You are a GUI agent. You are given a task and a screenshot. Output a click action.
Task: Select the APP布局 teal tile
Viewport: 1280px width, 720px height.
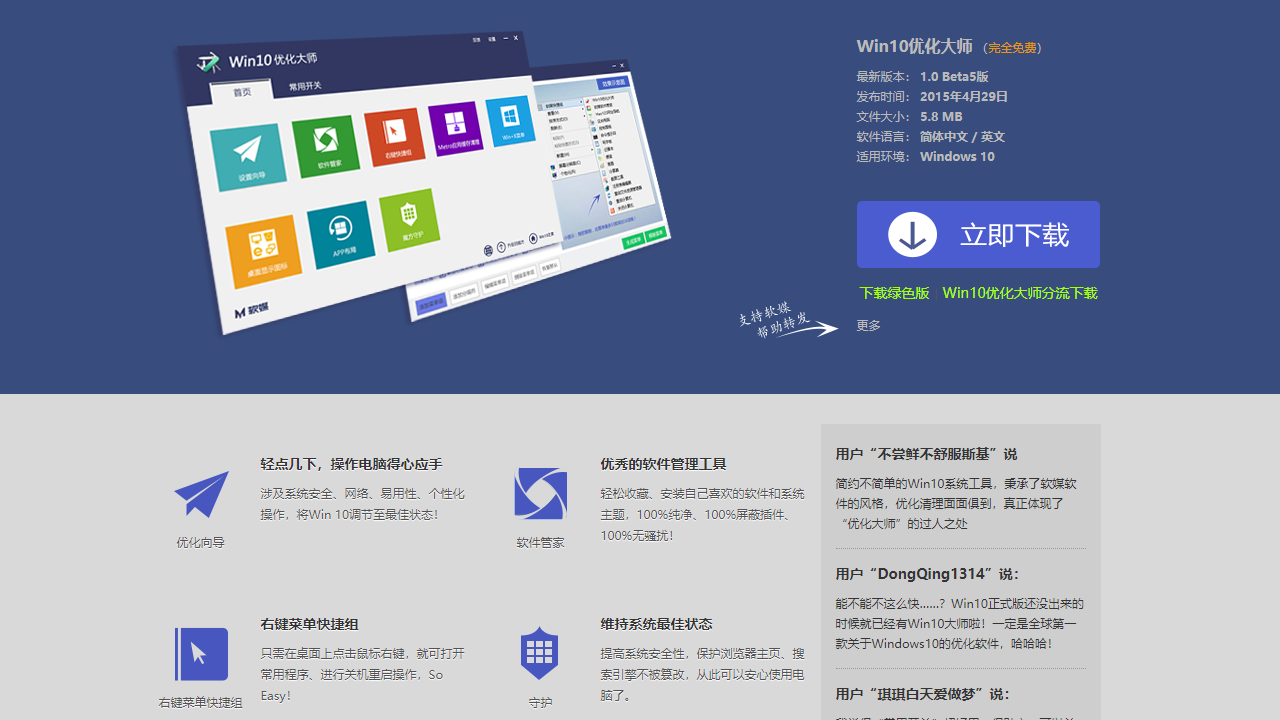point(342,234)
